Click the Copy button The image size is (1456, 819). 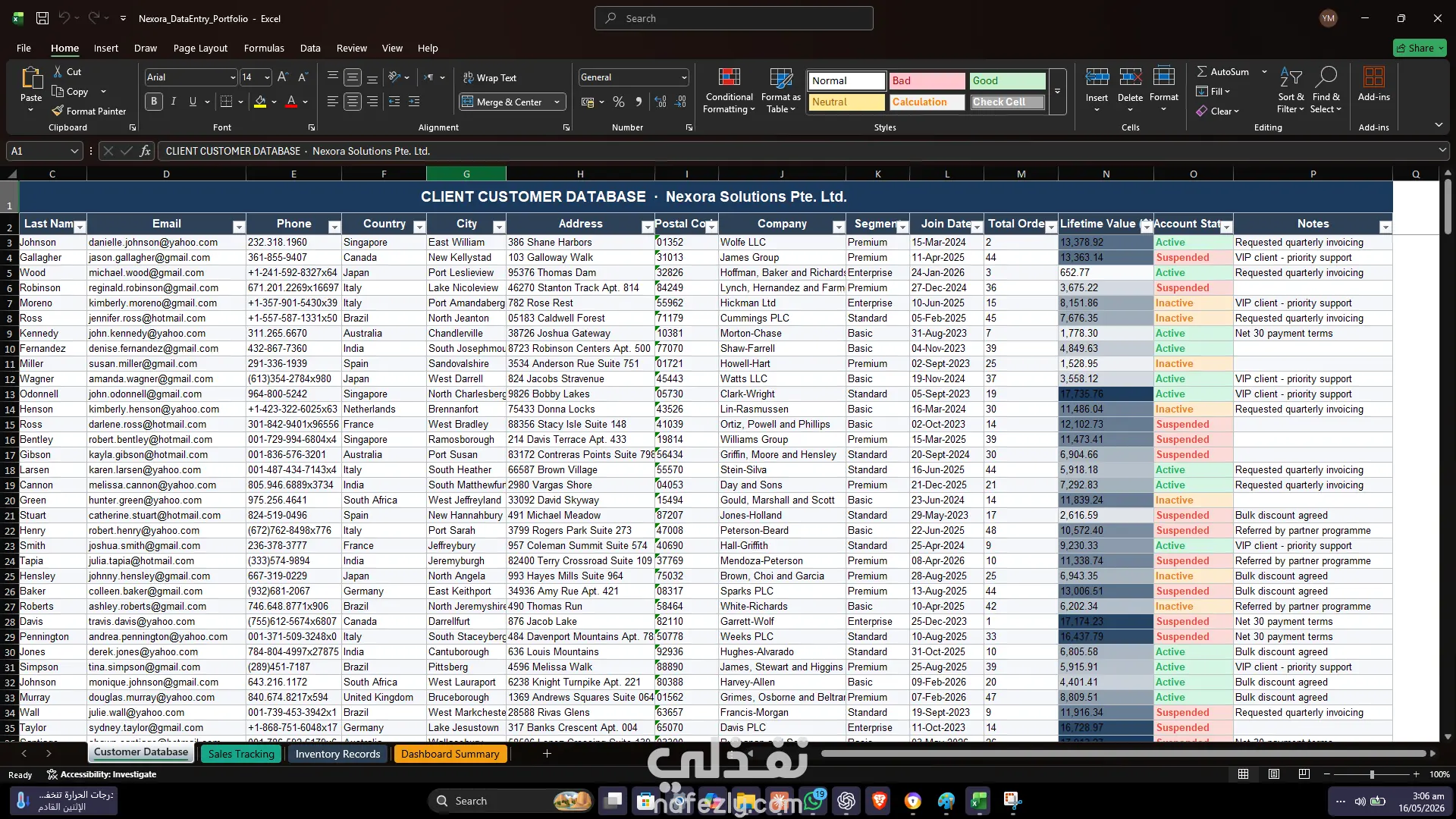point(71,92)
